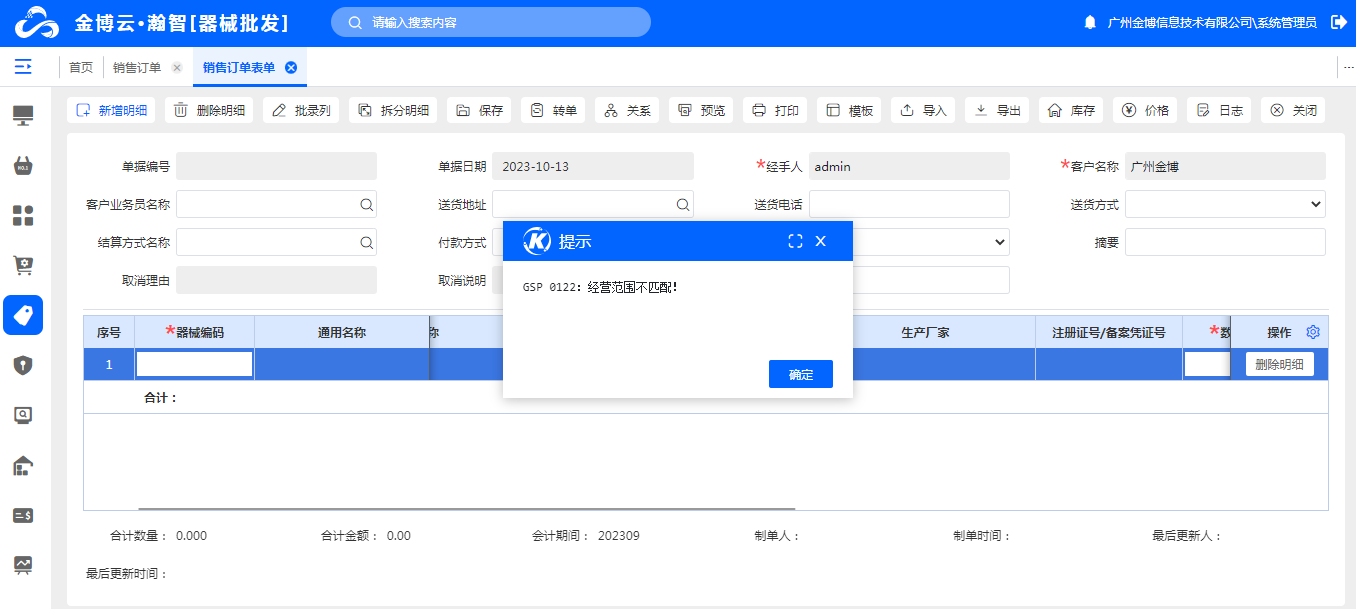The height and width of the screenshot is (609, 1356).
Task: Collapse the left sidebar menu
Action: tap(23, 67)
